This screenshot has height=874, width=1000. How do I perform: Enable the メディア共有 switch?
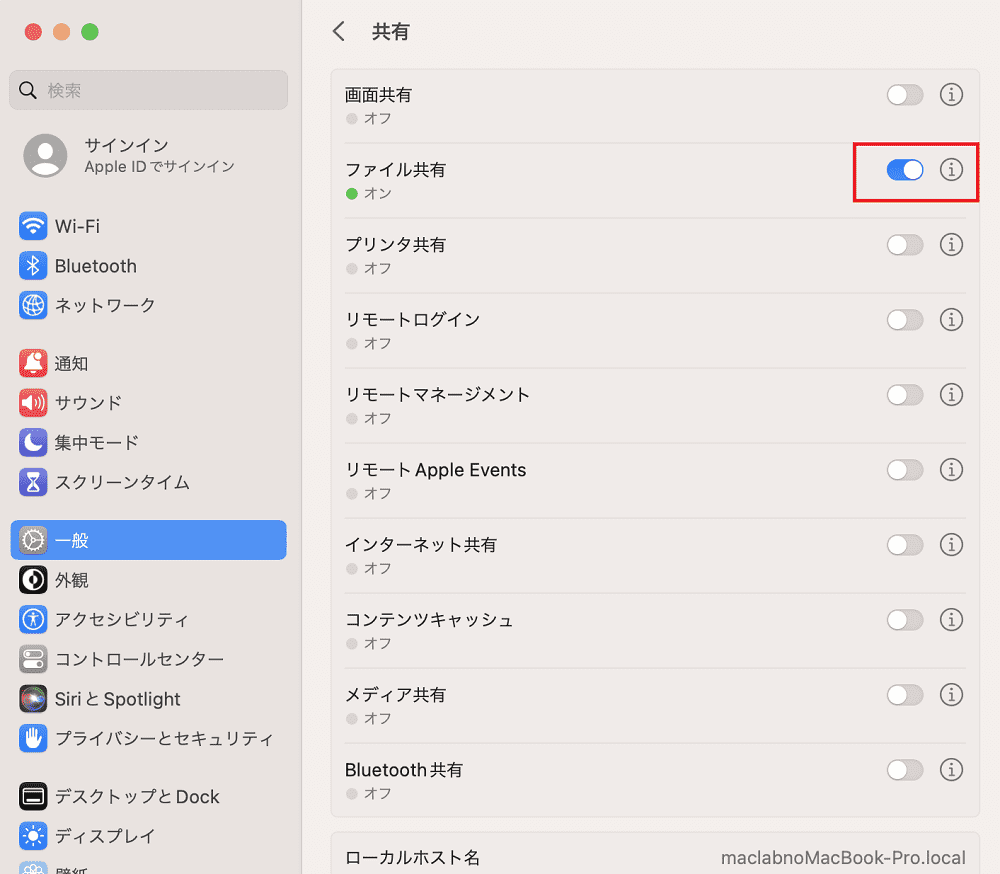[905, 695]
